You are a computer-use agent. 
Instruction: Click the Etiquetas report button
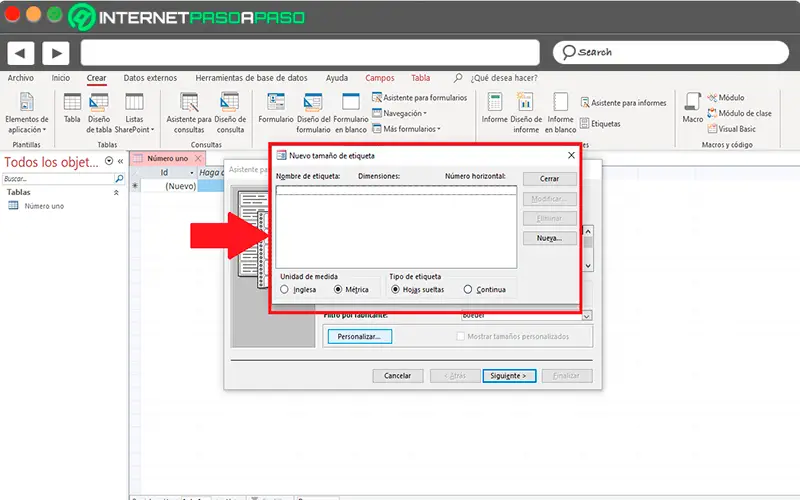[601, 123]
